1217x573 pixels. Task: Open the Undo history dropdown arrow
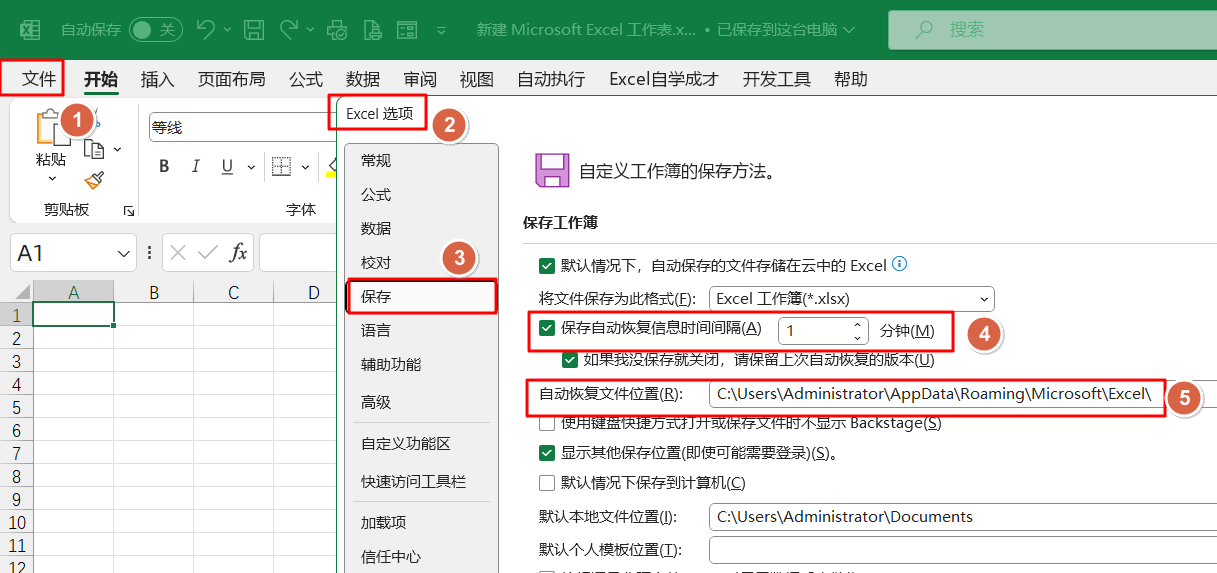(228, 31)
